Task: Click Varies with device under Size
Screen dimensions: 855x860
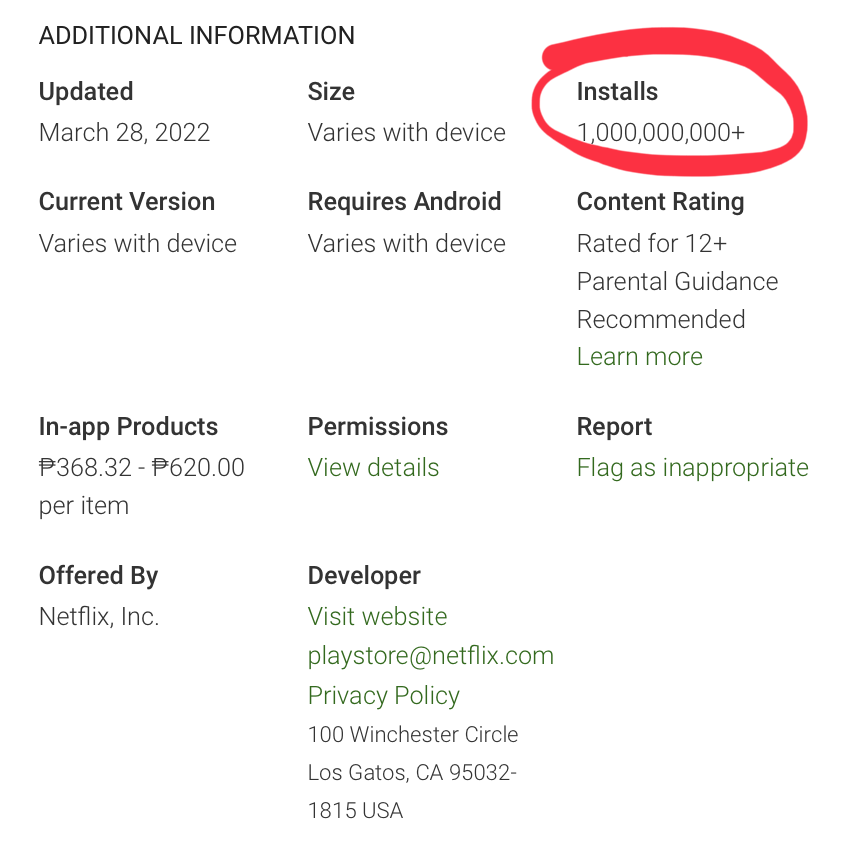Action: (406, 133)
